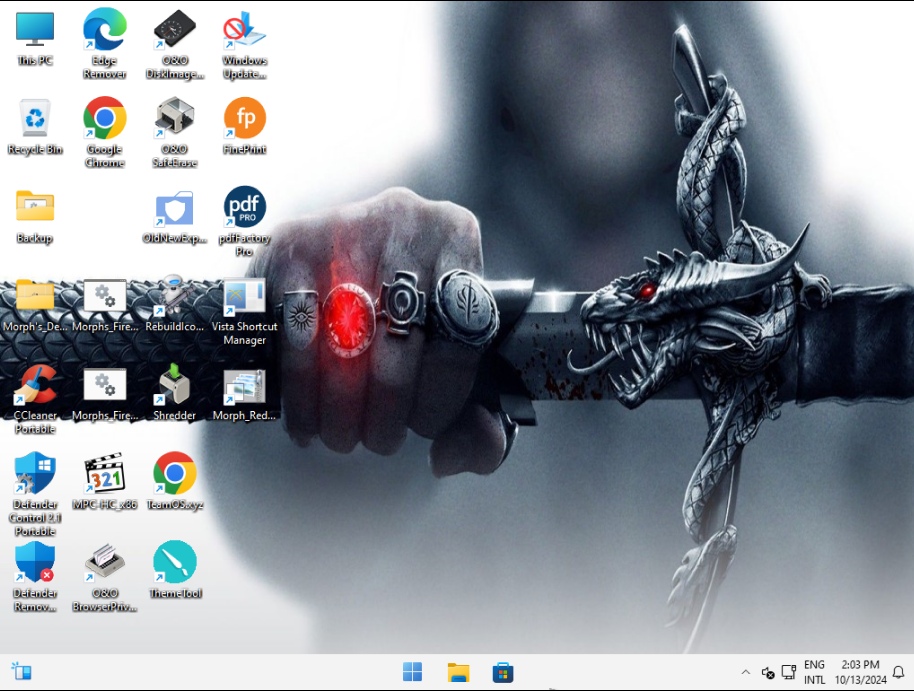914x691 pixels.
Task: Select Google Chrome desktop shortcut
Action: (x=105, y=133)
